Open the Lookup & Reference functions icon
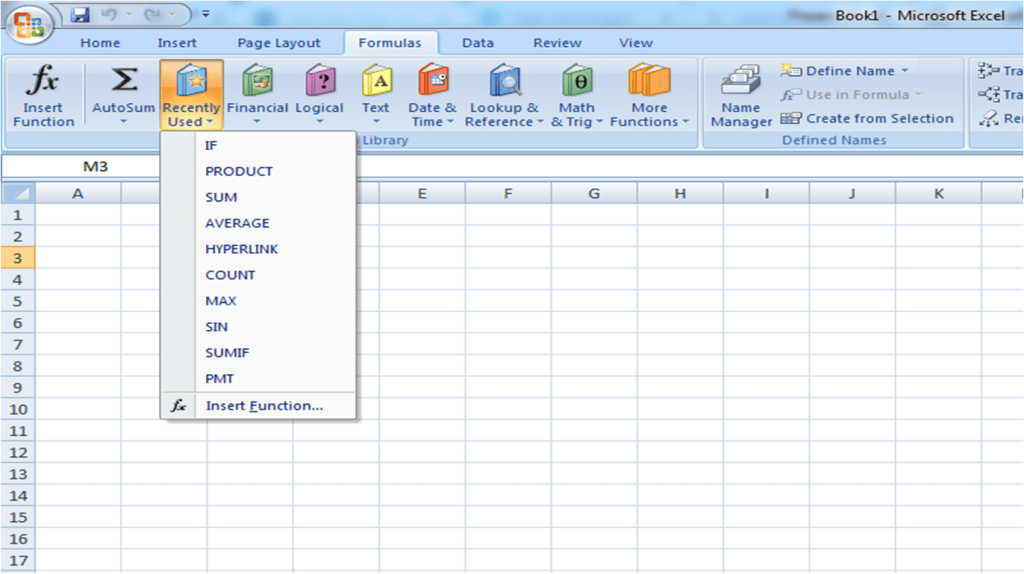The height and width of the screenshot is (574, 1024). coord(505,80)
